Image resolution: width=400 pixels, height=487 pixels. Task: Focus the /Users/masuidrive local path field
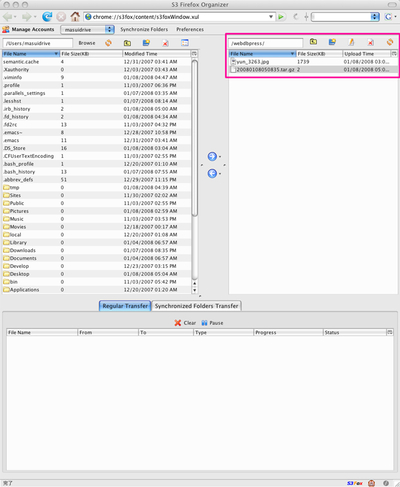pos(38,43)
